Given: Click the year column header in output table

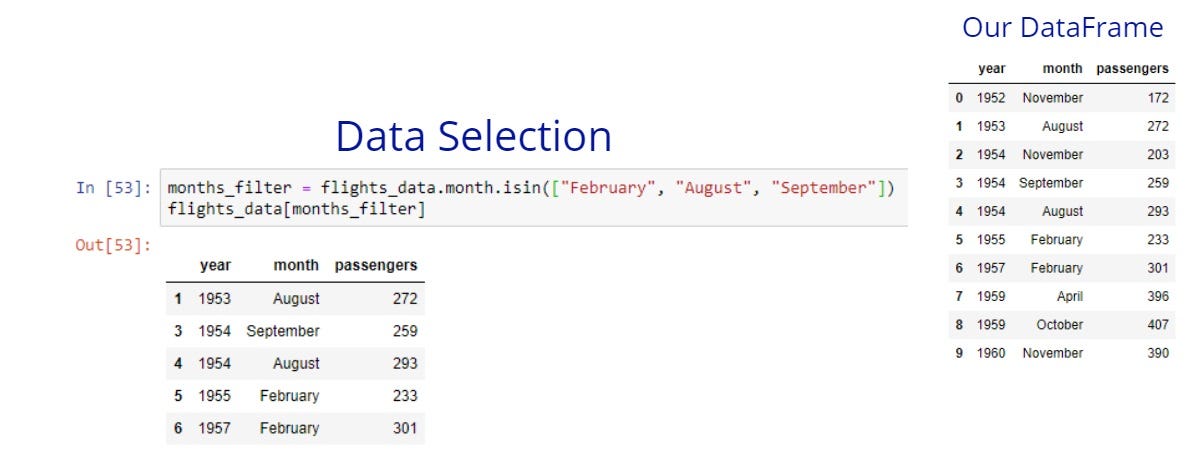Looking at the screenshot, I should pyautogui.click(x=215, y=265).
